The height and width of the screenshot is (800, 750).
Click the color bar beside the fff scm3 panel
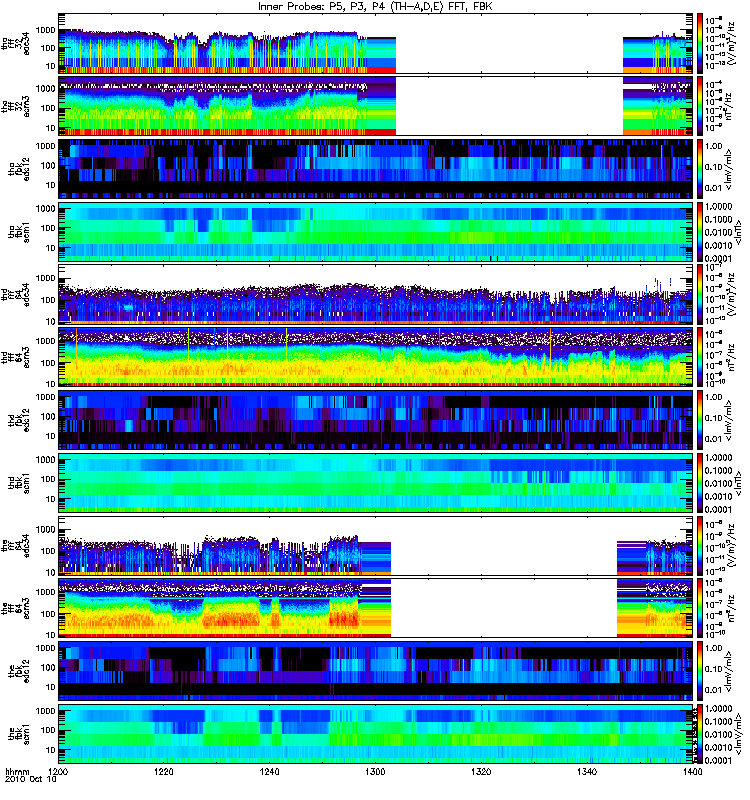click(700, 608)
